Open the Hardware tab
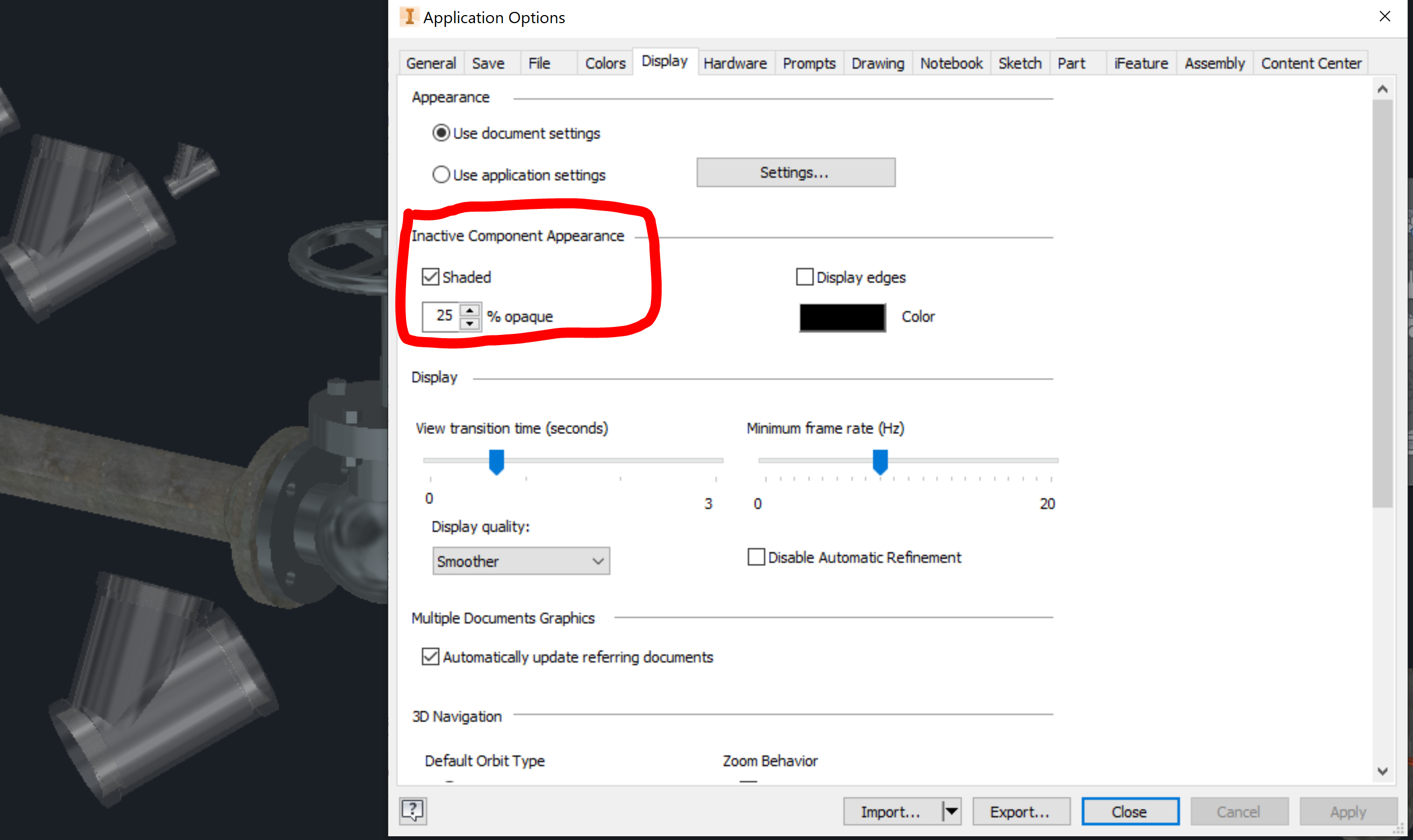1413x840 pixels. point(735,63)
